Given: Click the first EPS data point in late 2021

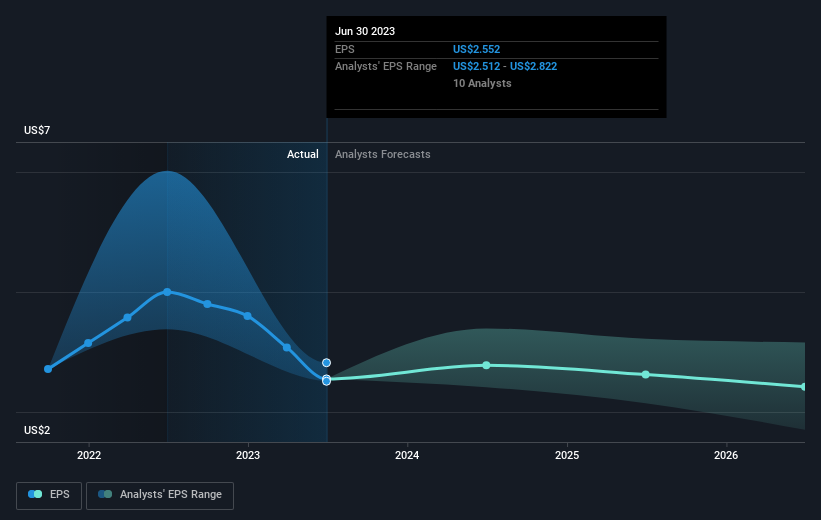Looking at the screenshot, I should click(x=48, y=369).
